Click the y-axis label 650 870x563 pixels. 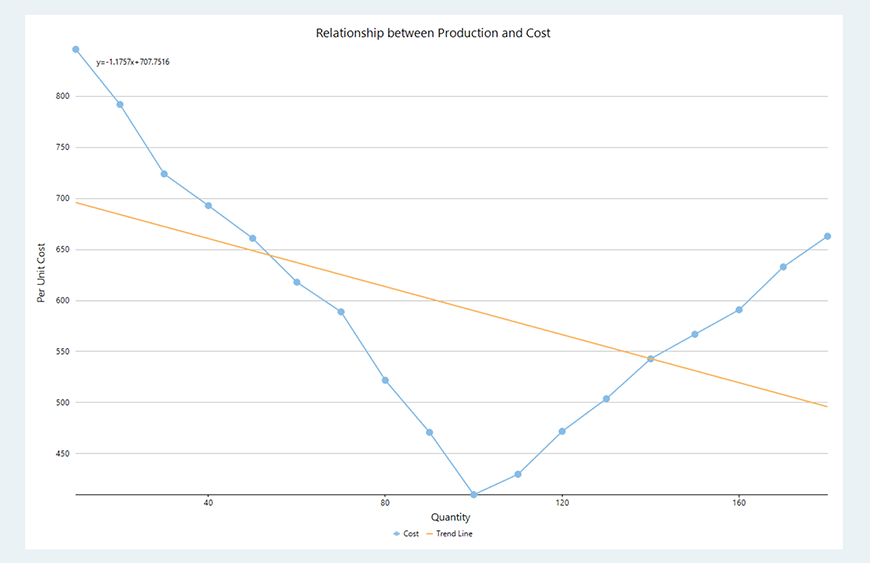63,250
